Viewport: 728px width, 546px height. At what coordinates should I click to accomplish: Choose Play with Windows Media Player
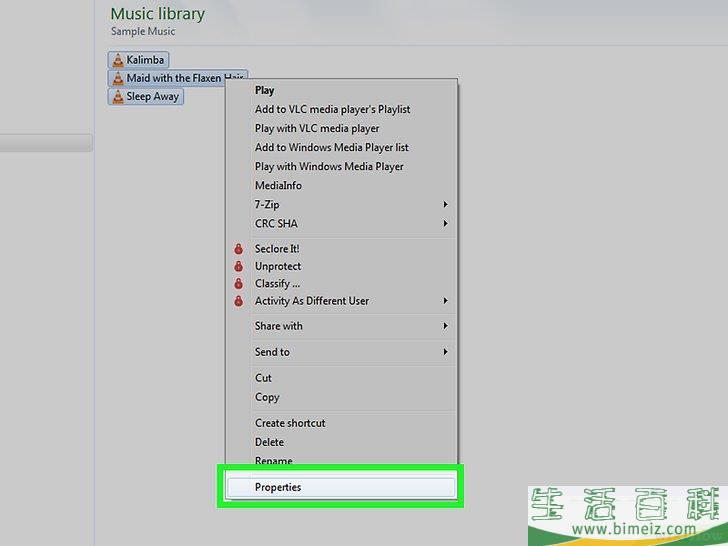point(329,166)
